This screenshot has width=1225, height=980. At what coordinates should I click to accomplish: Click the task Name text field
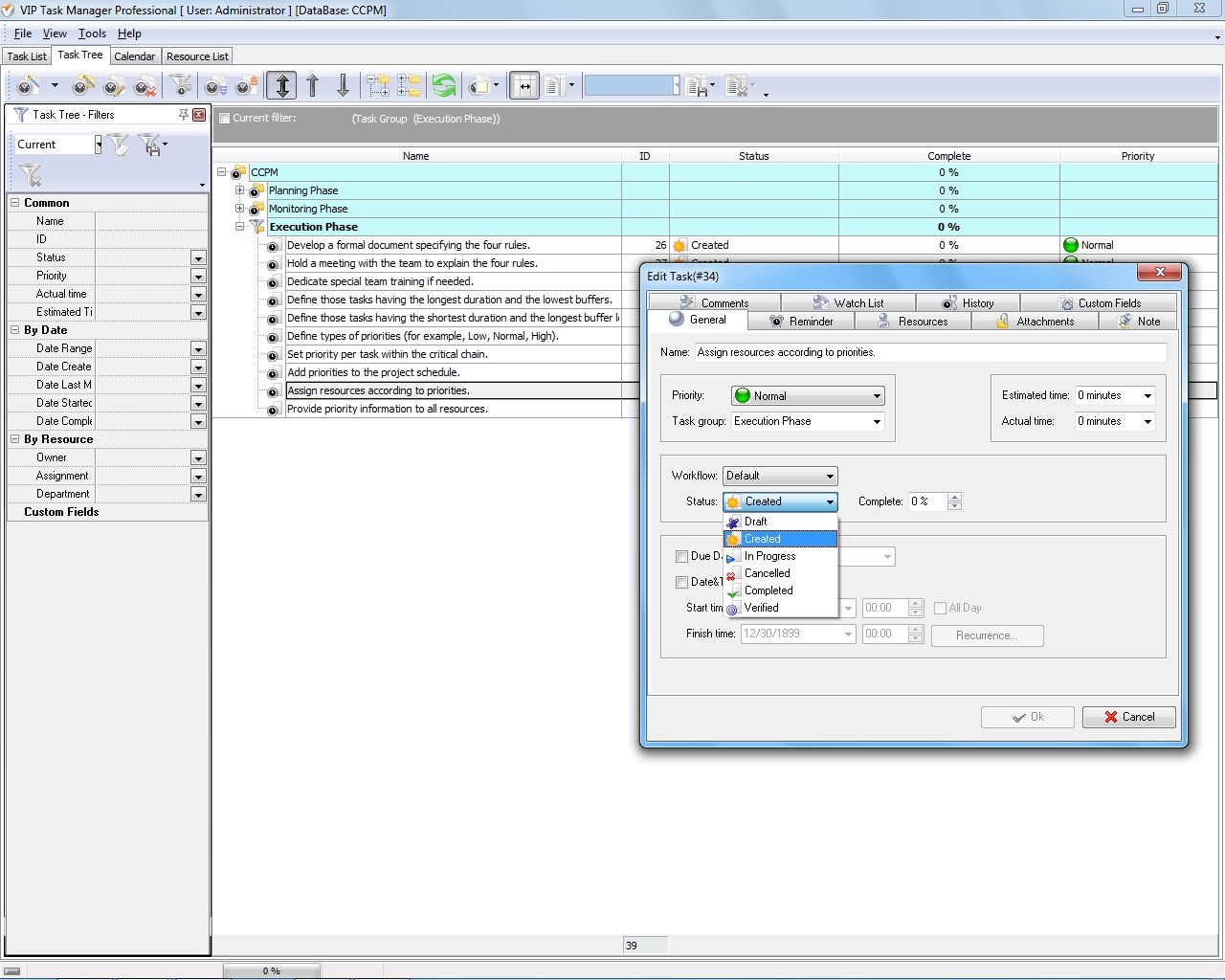click(928, 352)
